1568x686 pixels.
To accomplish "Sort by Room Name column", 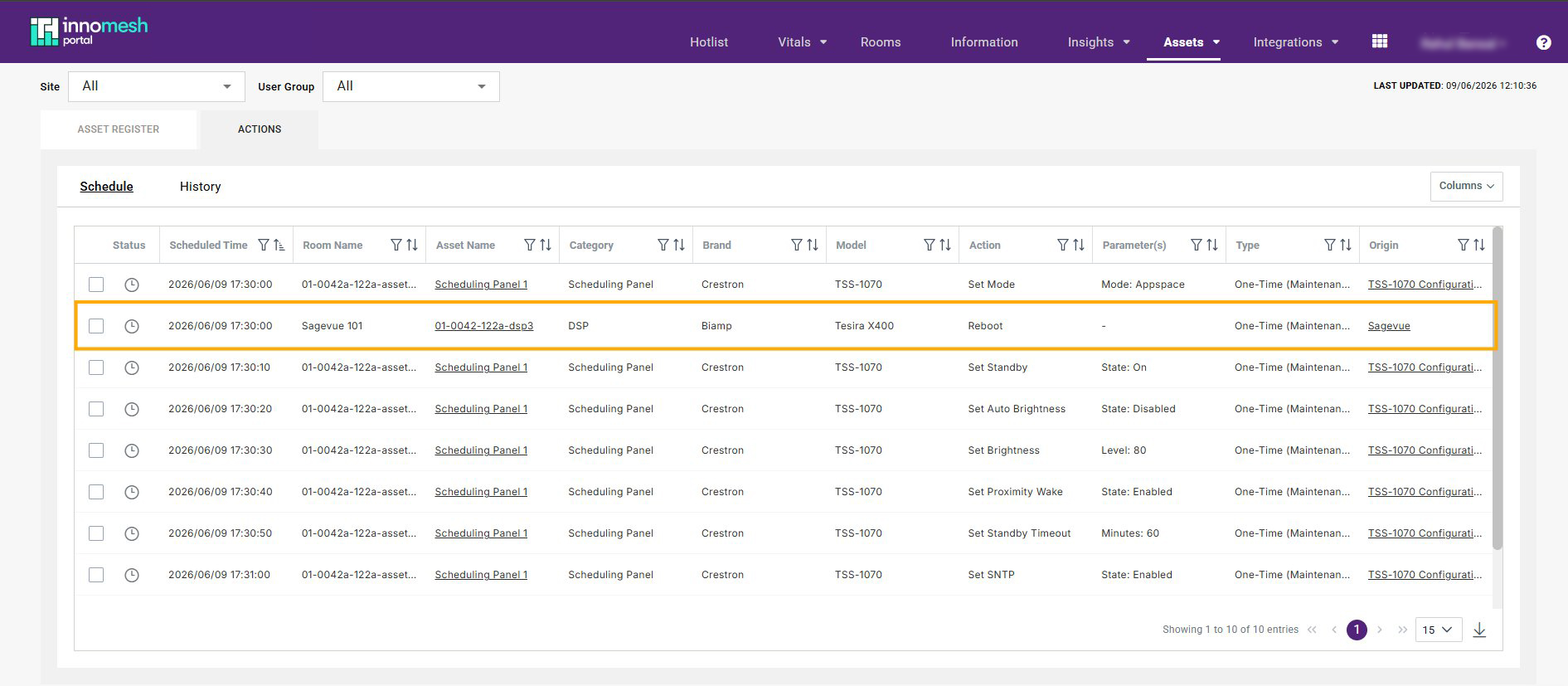I will point(412,245).
